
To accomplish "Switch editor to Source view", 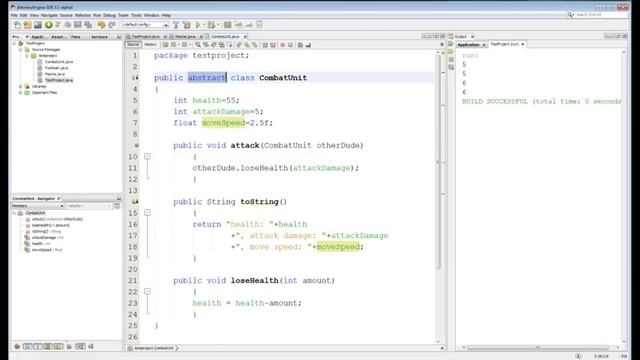I will tap(133, 44).
